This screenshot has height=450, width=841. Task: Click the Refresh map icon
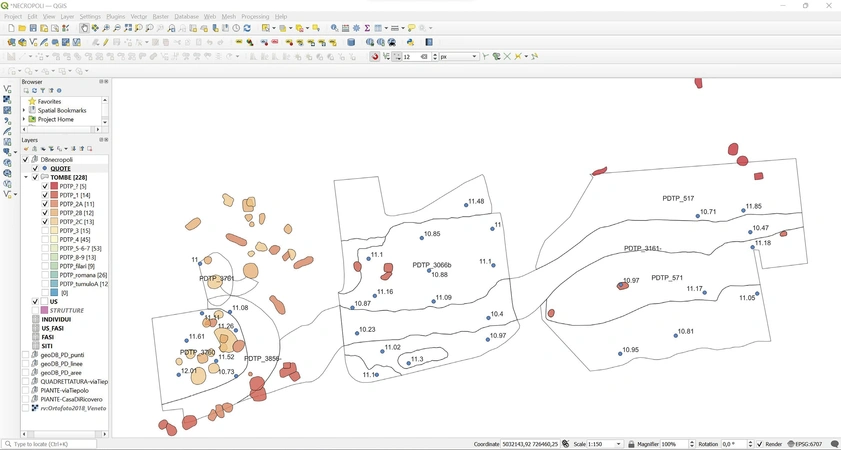pos(247,28)
